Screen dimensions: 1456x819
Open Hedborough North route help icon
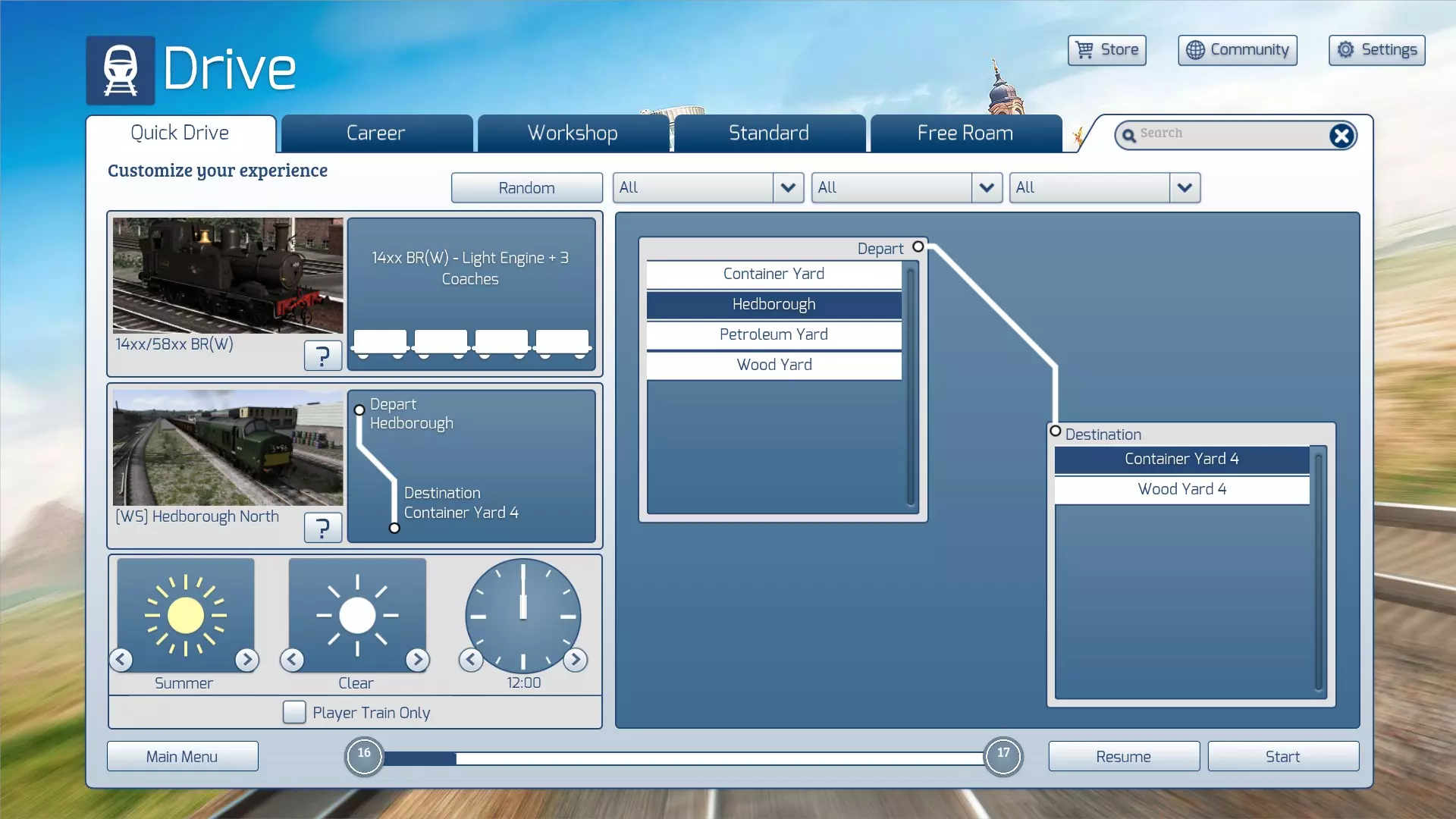tap(322, 527)
